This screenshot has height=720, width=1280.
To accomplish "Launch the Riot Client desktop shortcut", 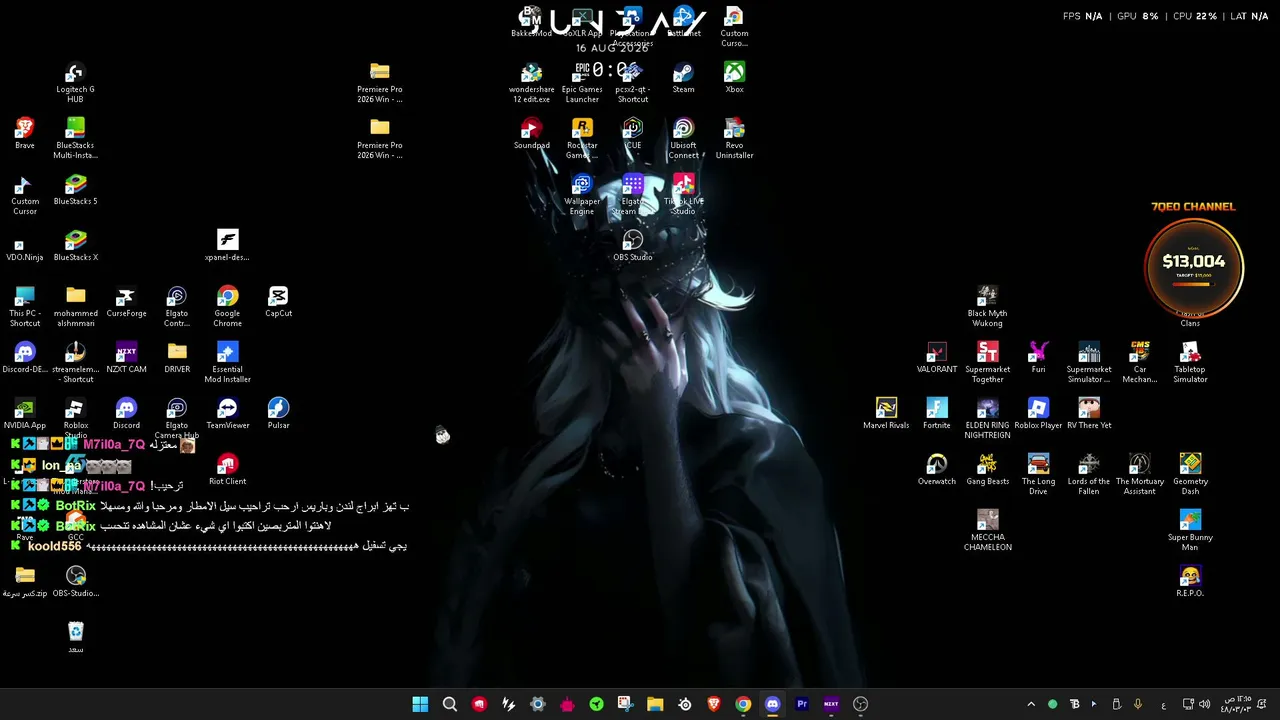I will click(x=227, y=470).
